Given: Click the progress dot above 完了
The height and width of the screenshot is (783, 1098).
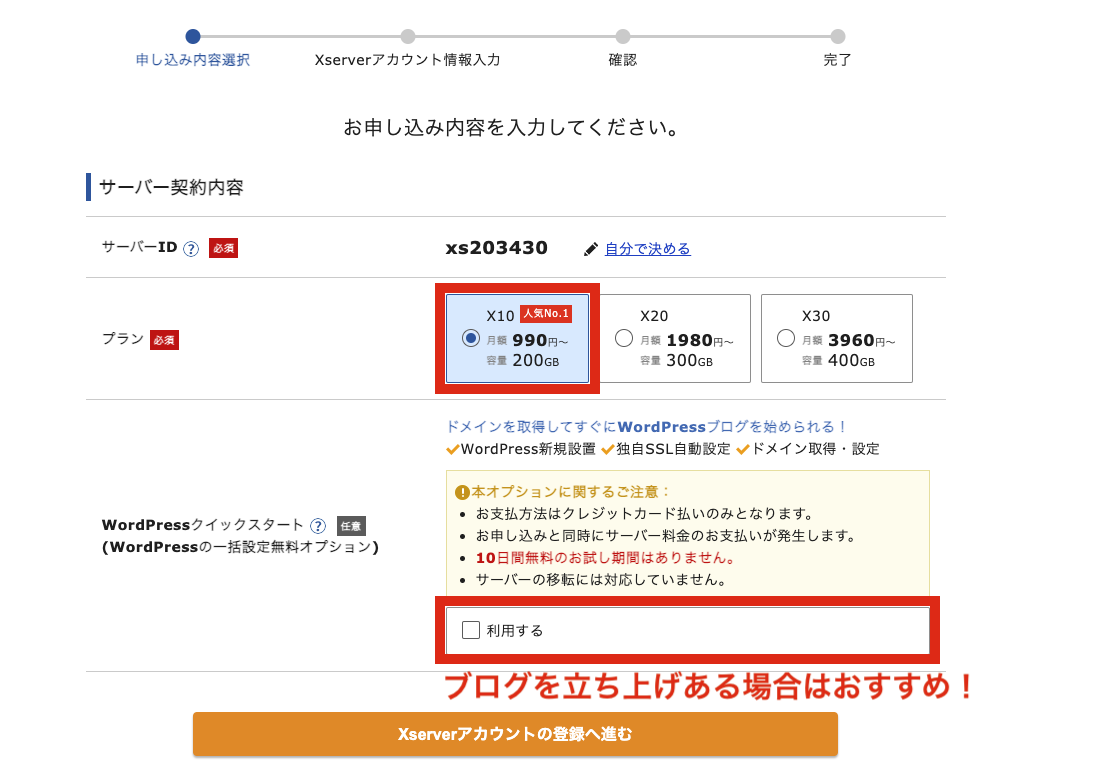Looking at the screenshot, I should tap(838, 36).
